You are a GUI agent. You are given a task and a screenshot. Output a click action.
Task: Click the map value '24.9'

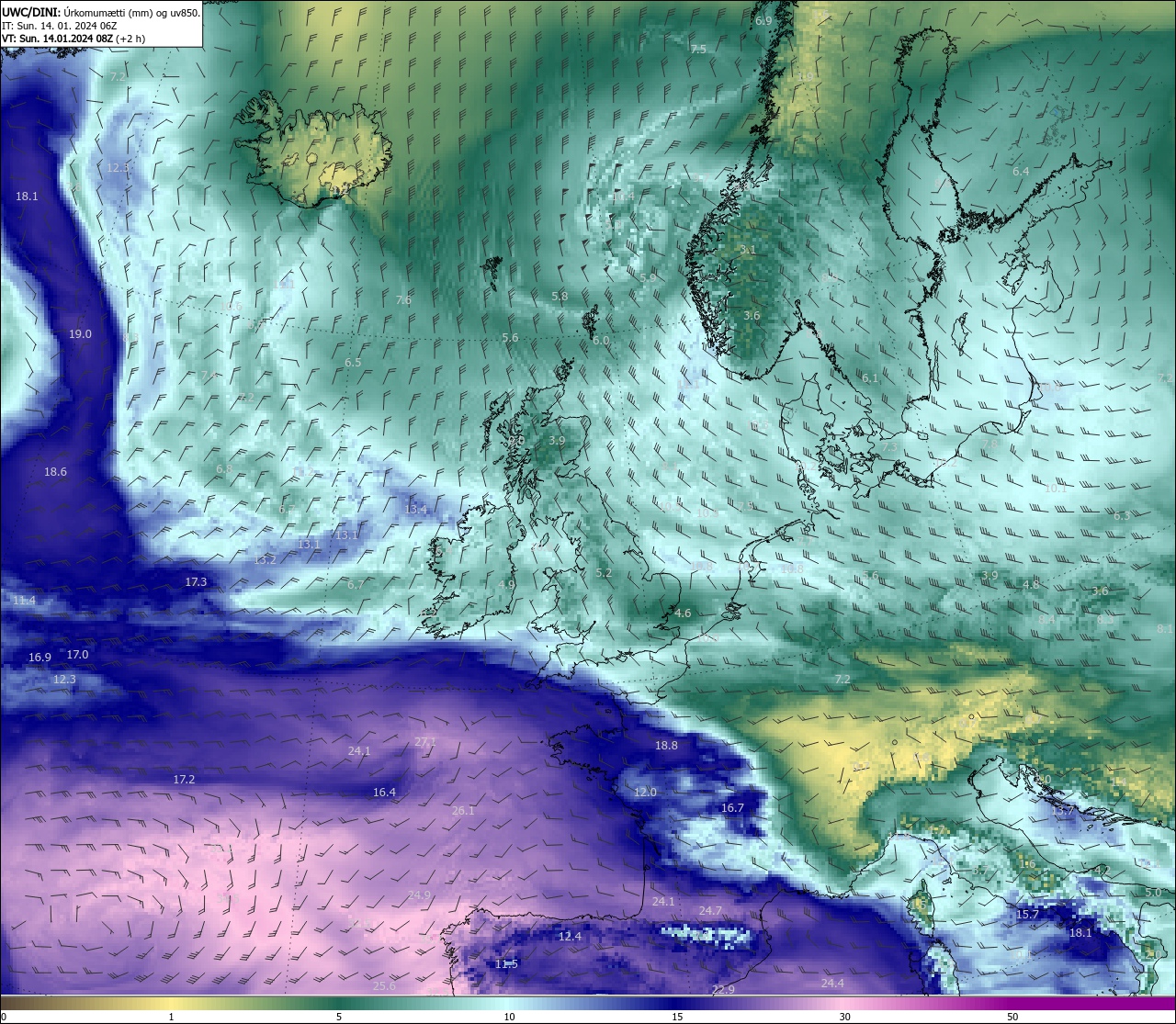[x=419, y=895]
